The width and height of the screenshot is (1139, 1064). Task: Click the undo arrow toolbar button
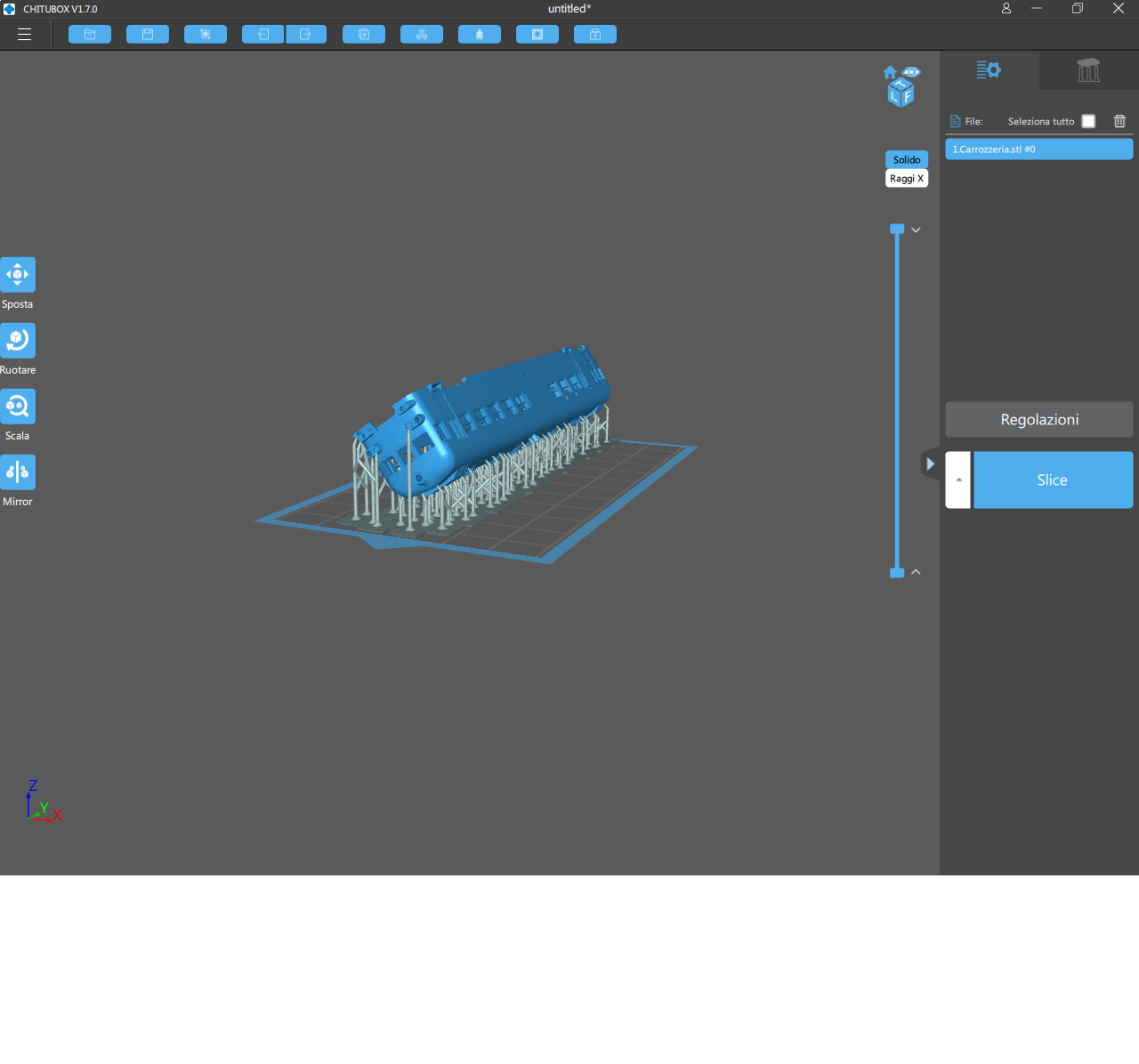point(263,35)
